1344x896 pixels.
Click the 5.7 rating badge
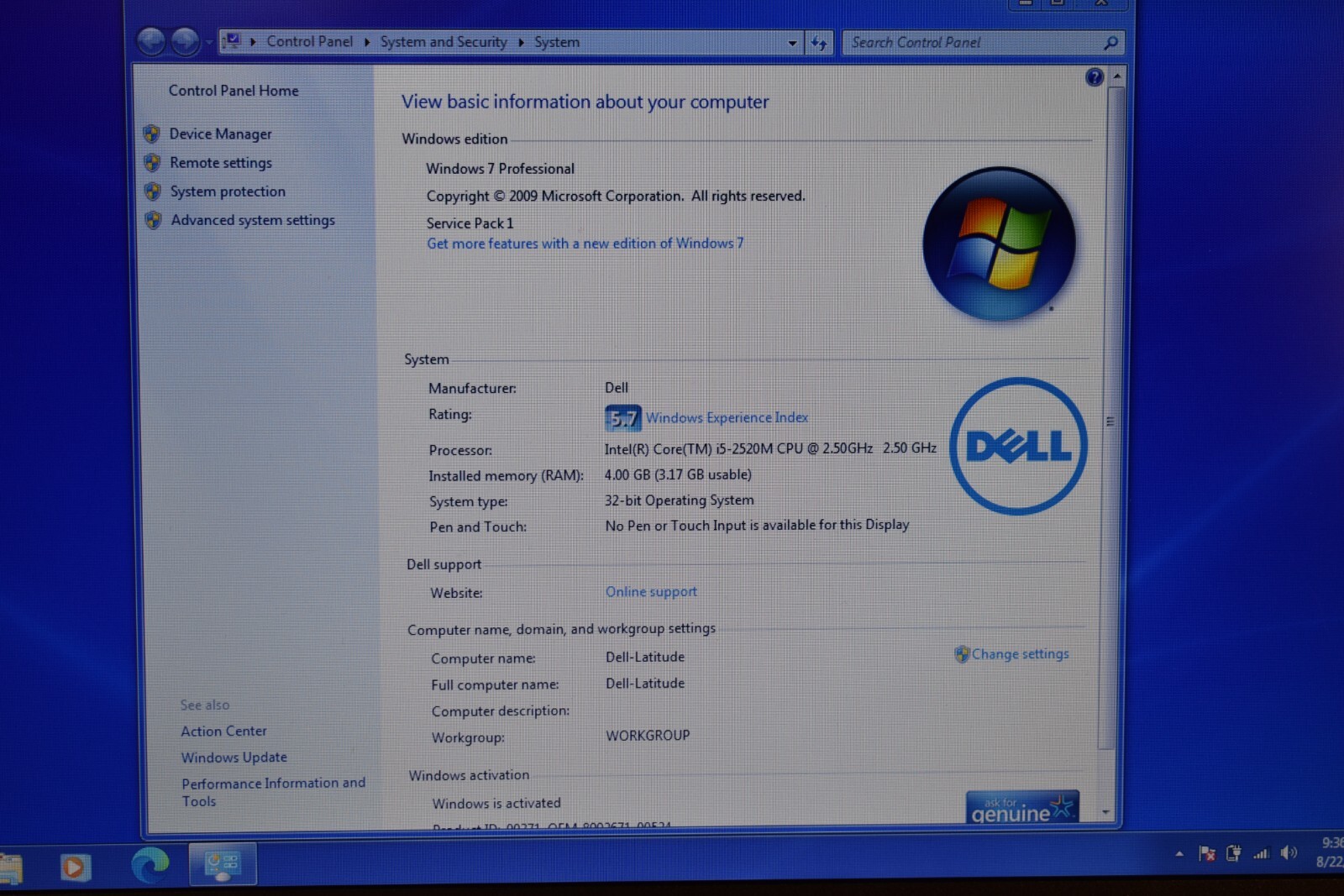pyautogui.click(x=623, y=418)
